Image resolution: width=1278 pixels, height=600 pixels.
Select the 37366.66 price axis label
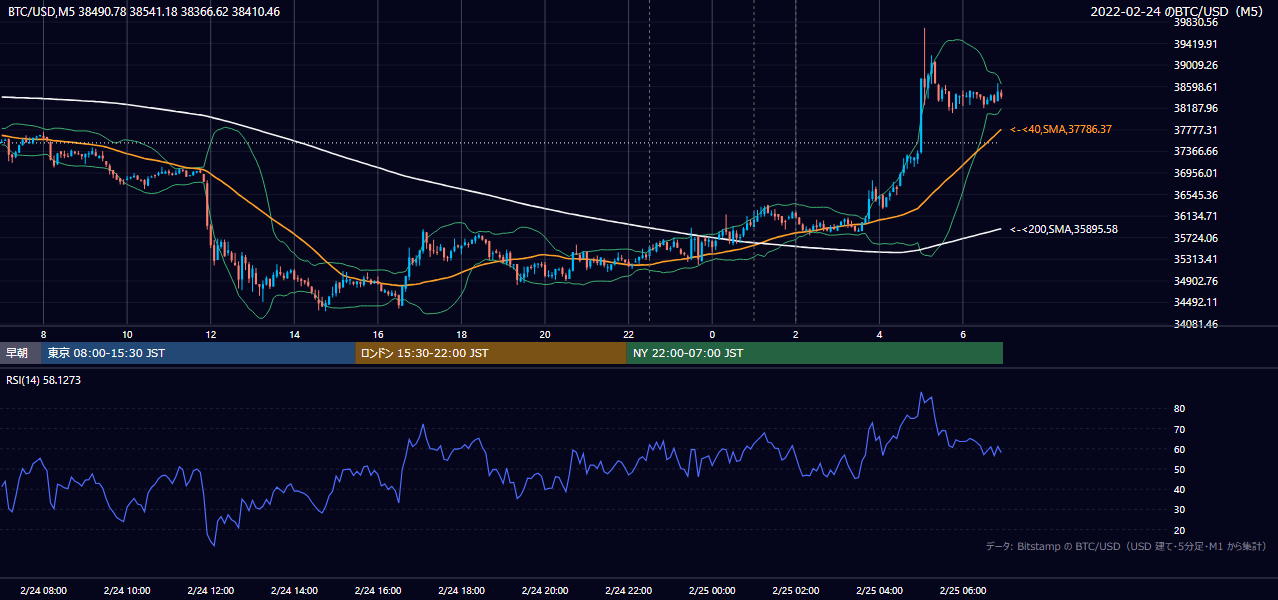(1195, 151)
